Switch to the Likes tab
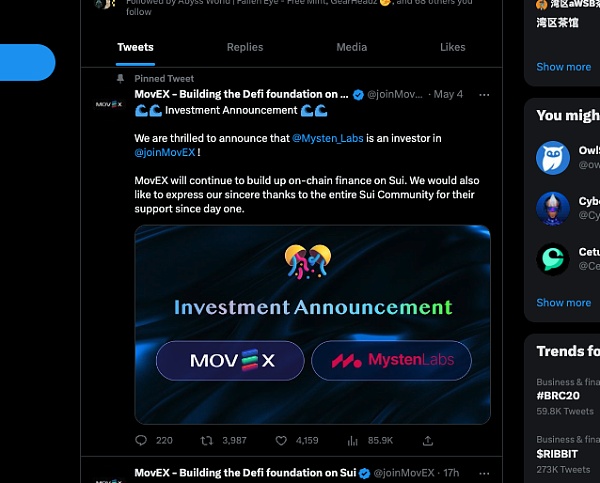Image resolution: width=600 pixels, height=483 pixels. tap(453, 47)
